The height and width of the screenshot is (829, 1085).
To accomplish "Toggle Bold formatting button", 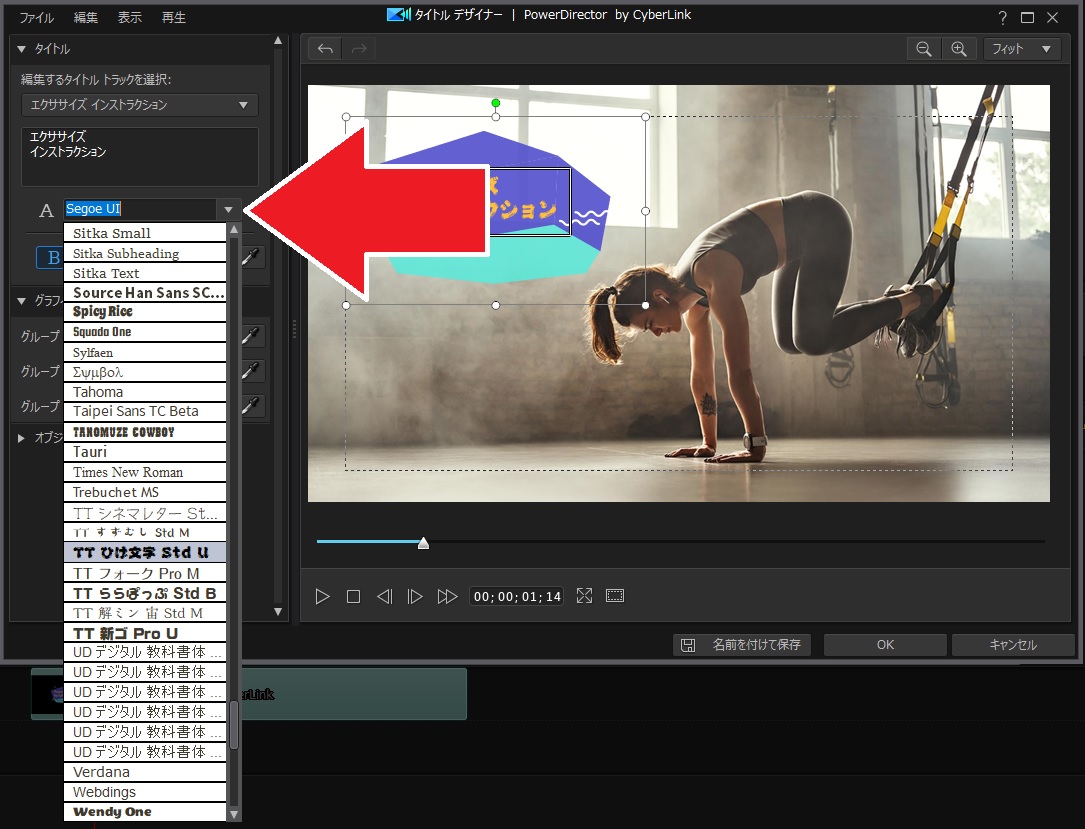I will [49, 258].
